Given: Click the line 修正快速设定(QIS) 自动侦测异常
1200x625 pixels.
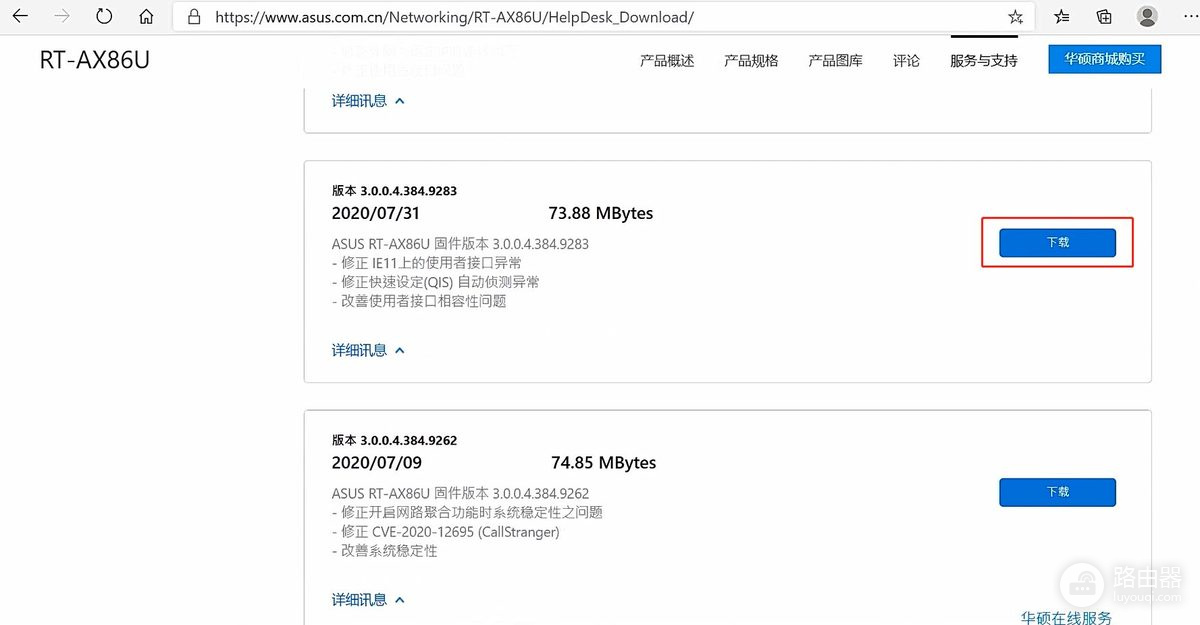Looking at the screenshot, I should tap(434, 282).
